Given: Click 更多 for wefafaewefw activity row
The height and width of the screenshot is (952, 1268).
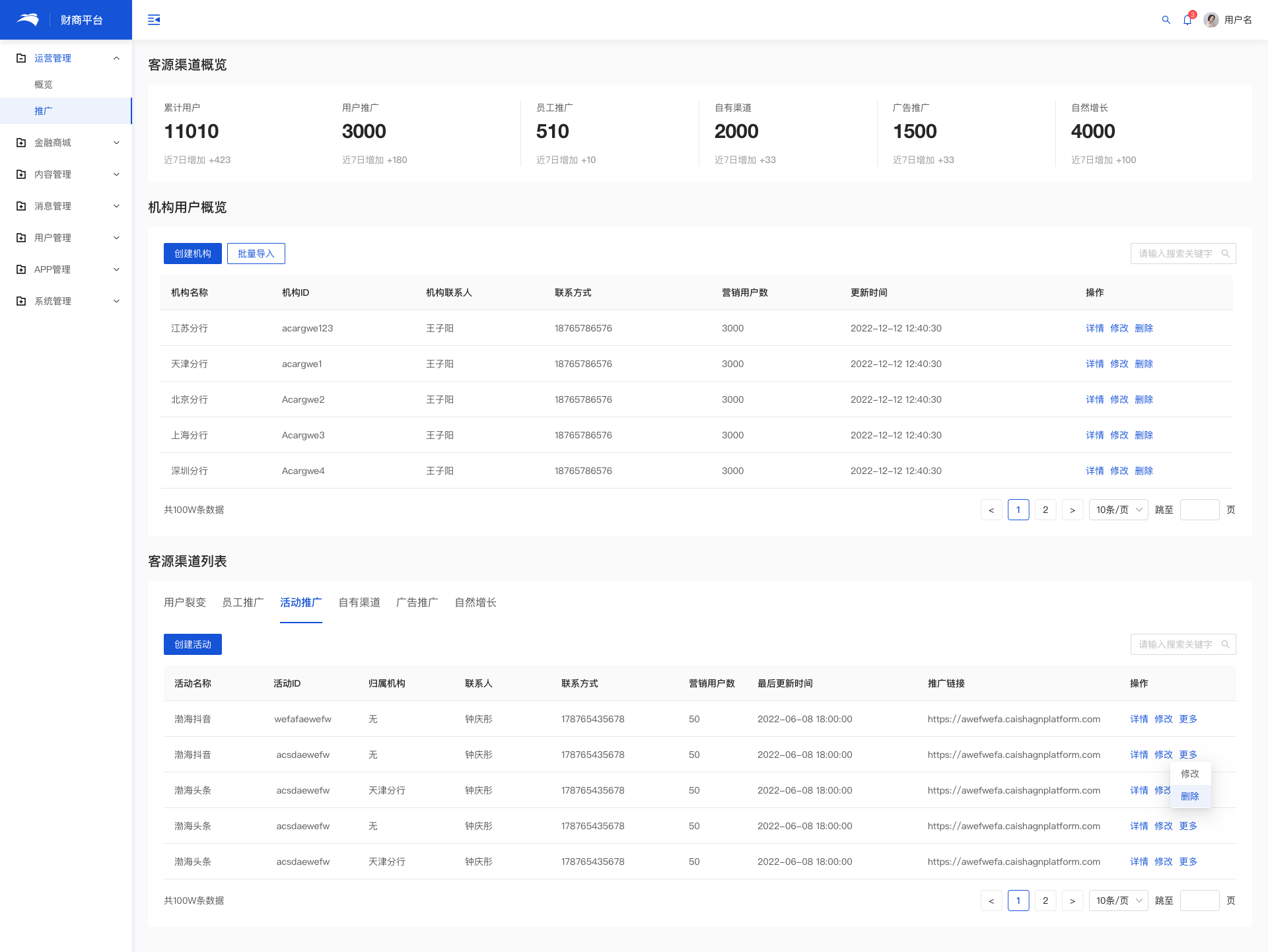Looking at the screenshot, I should click(x=1188, y=719).
